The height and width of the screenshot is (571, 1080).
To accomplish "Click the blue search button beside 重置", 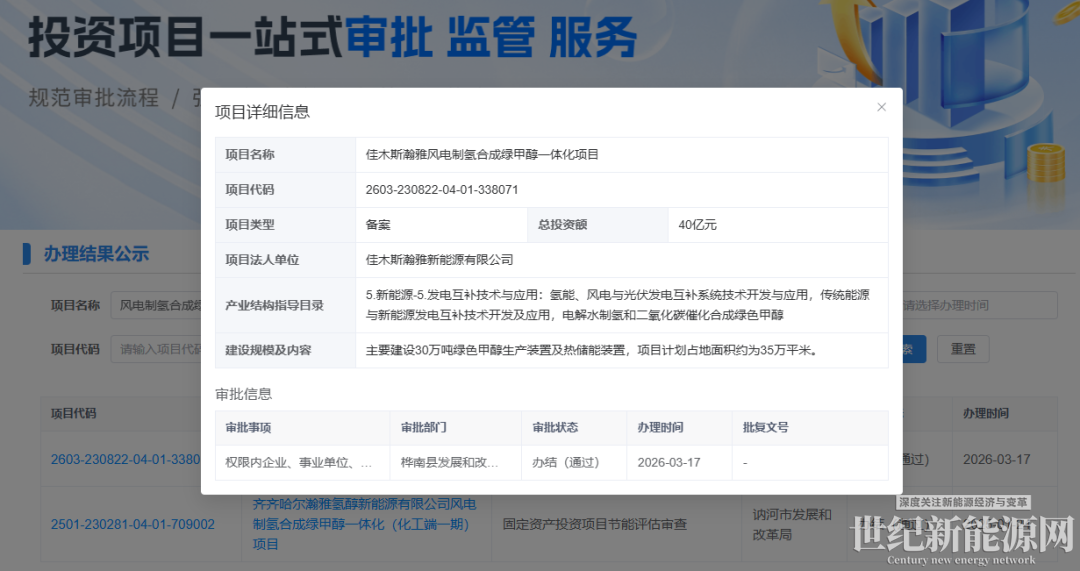I will coord(914,349).
